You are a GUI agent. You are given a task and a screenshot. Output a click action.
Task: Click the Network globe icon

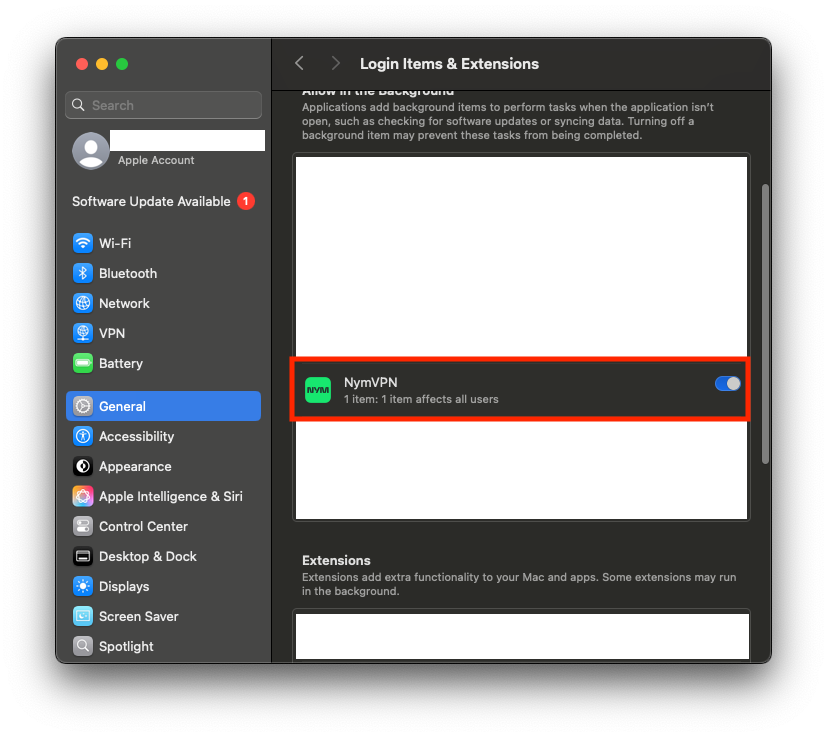(83, 303)
